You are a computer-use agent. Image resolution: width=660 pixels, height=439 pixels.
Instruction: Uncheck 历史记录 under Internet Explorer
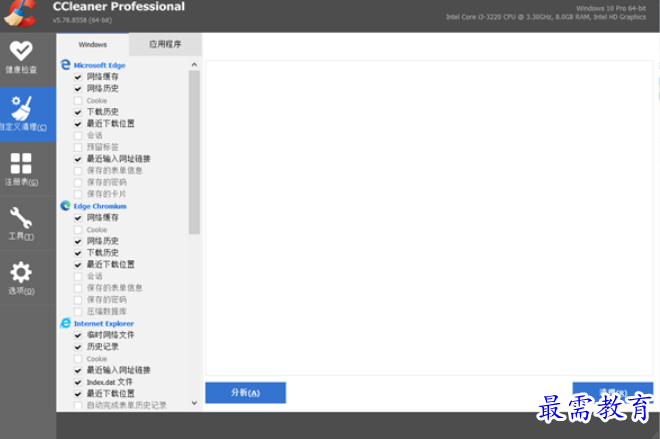(x=78, y=347)
